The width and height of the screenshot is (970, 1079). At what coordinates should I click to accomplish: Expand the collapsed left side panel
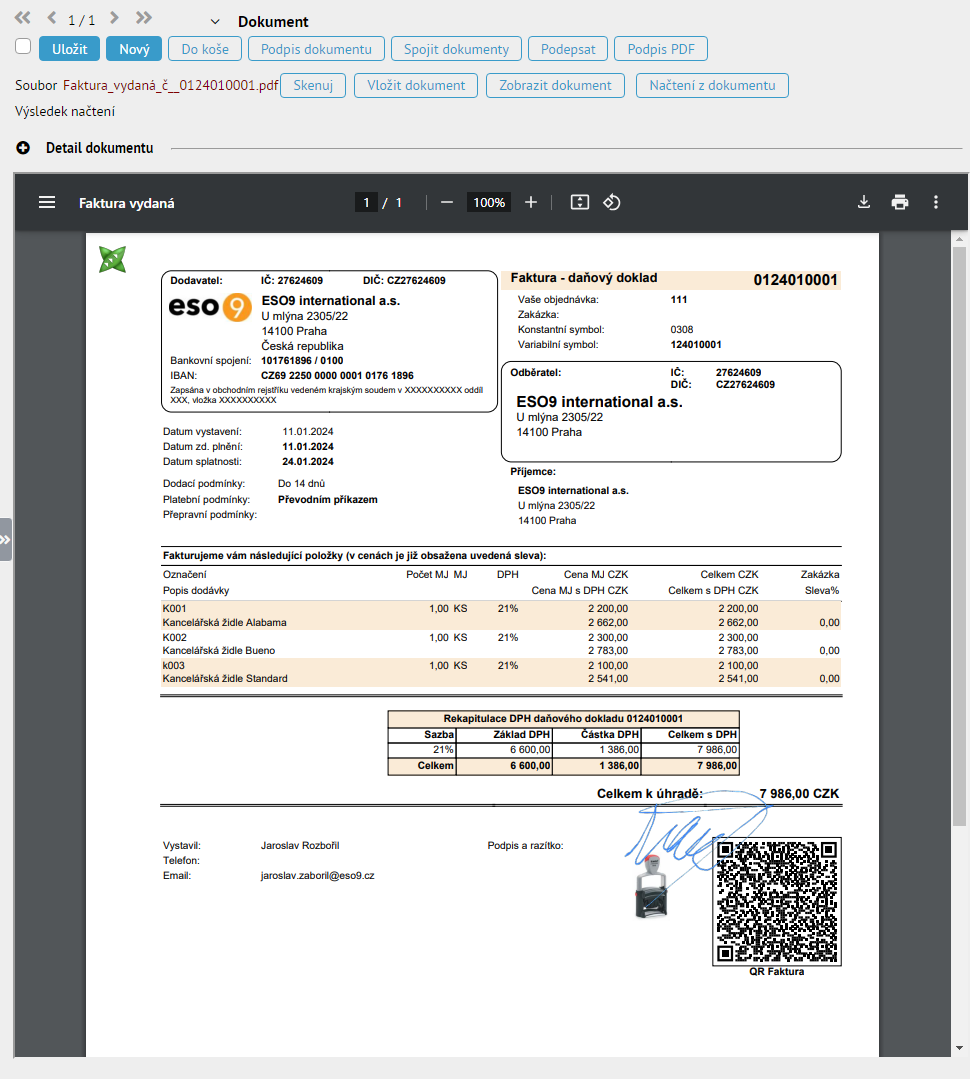[x=6, y=540]
